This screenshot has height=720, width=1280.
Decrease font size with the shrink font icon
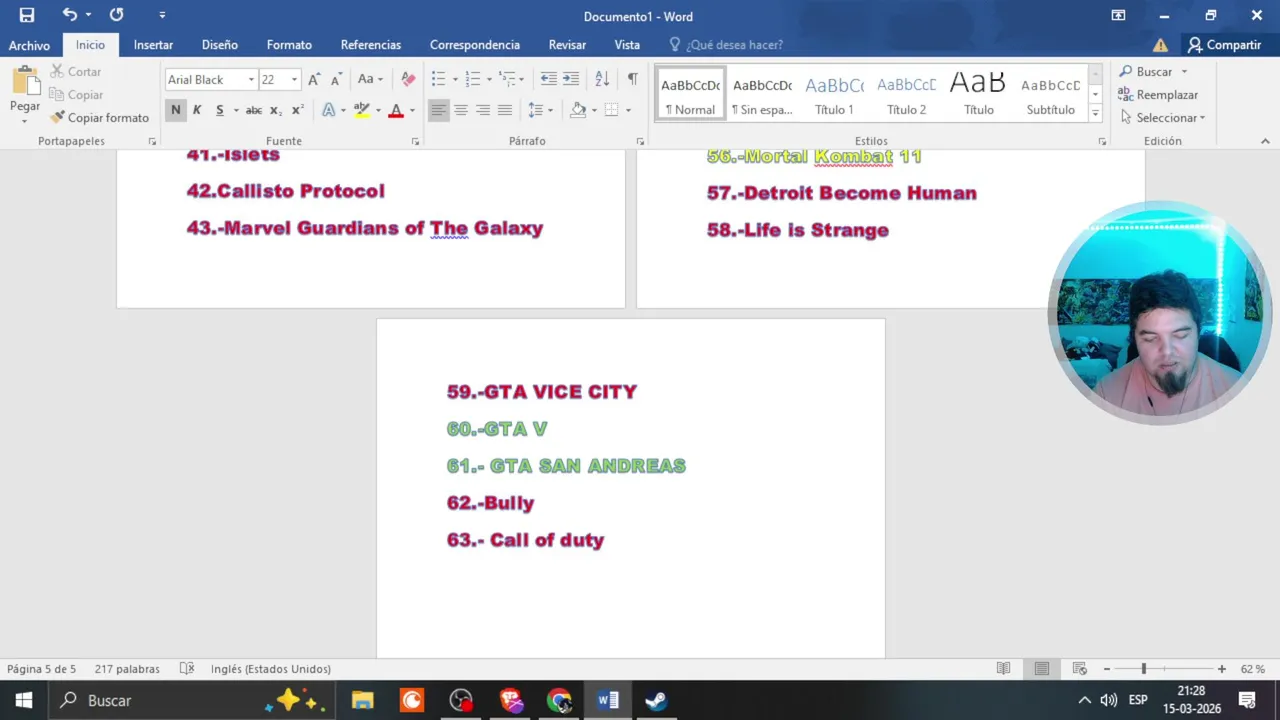tap(336, 79)
